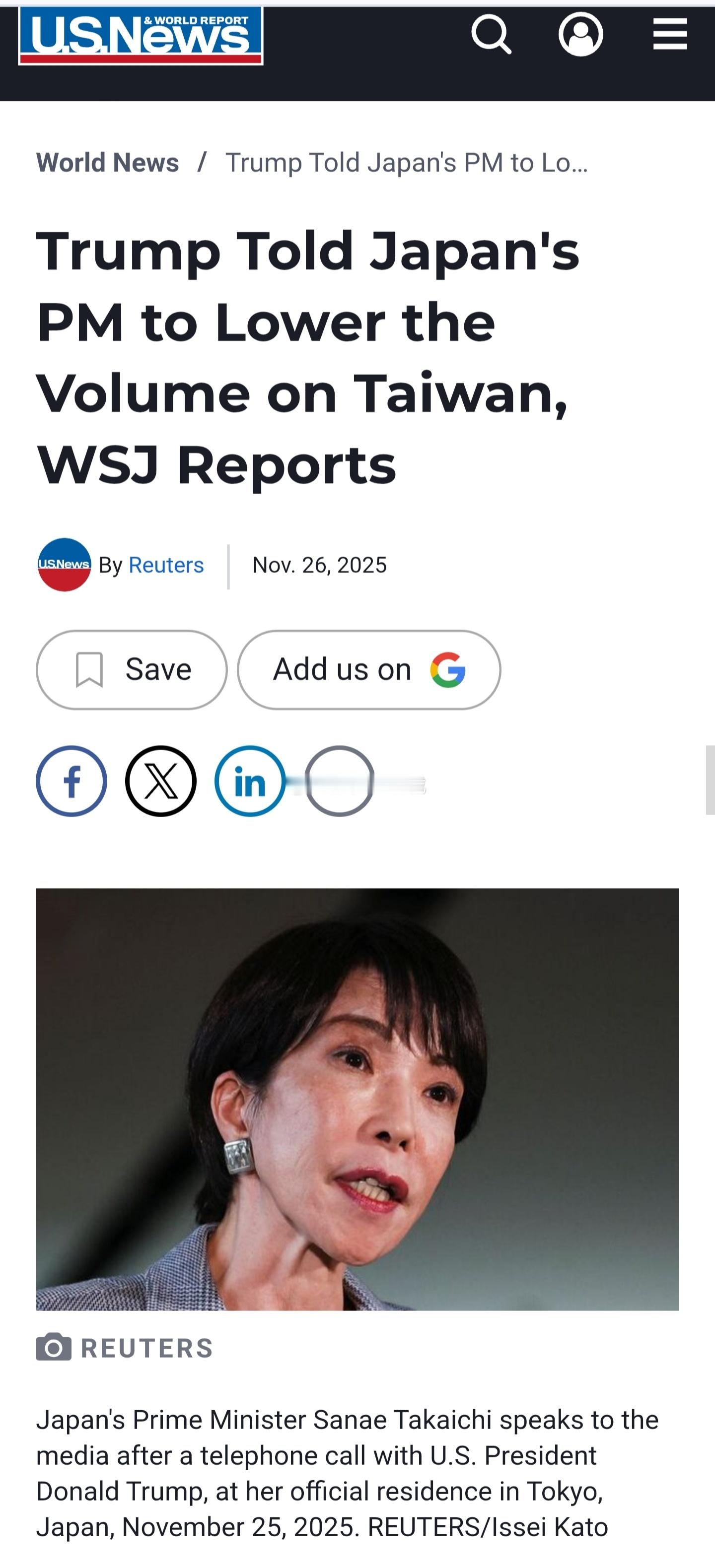The width and height of the screenshot is (715, 1568).
Task: Tap the Add us on Google button
Action: click(x=369, y=669)
